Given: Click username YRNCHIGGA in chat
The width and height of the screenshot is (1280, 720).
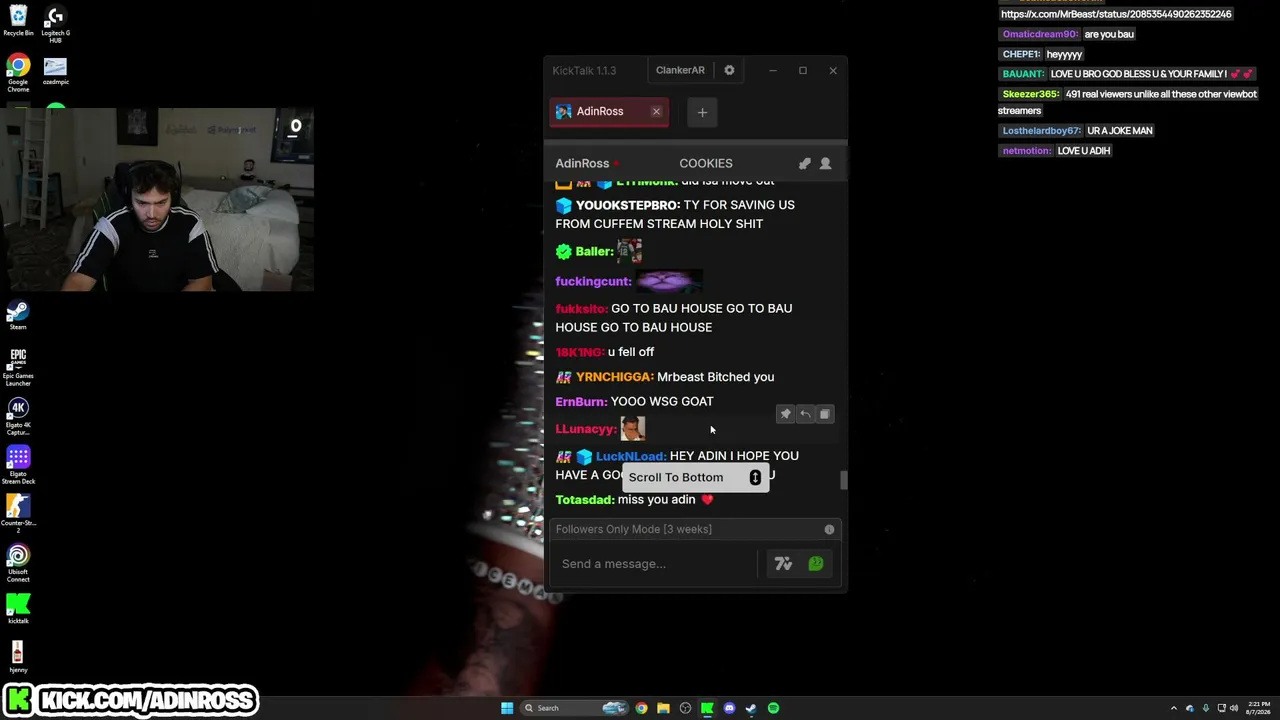Looking at the screenshot, I should click(x=615, y=377).
